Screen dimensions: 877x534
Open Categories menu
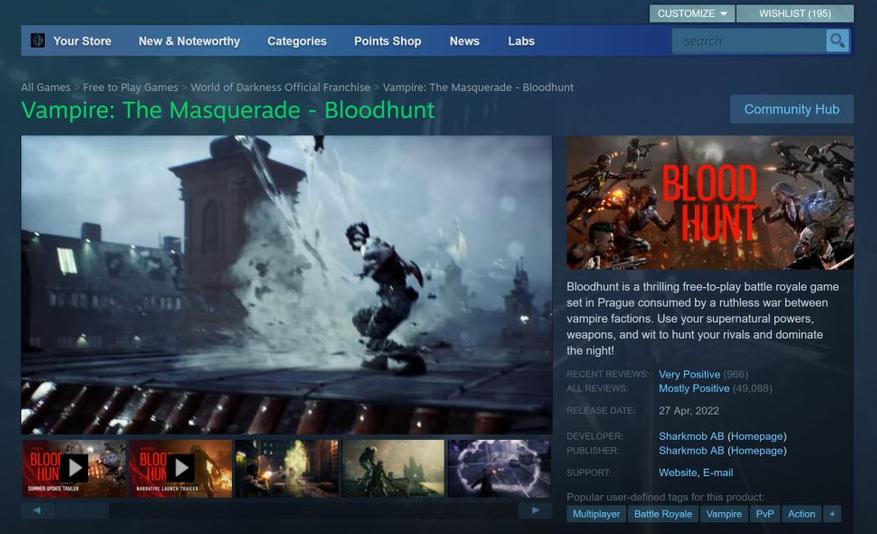[x=297, y=41]
